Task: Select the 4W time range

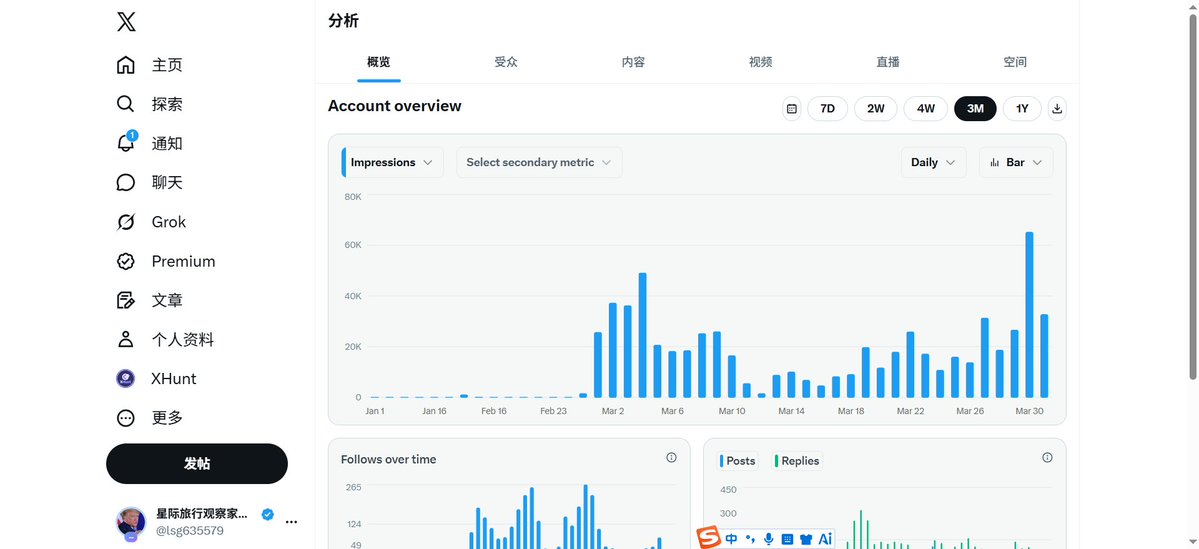Action: point(926,109)
